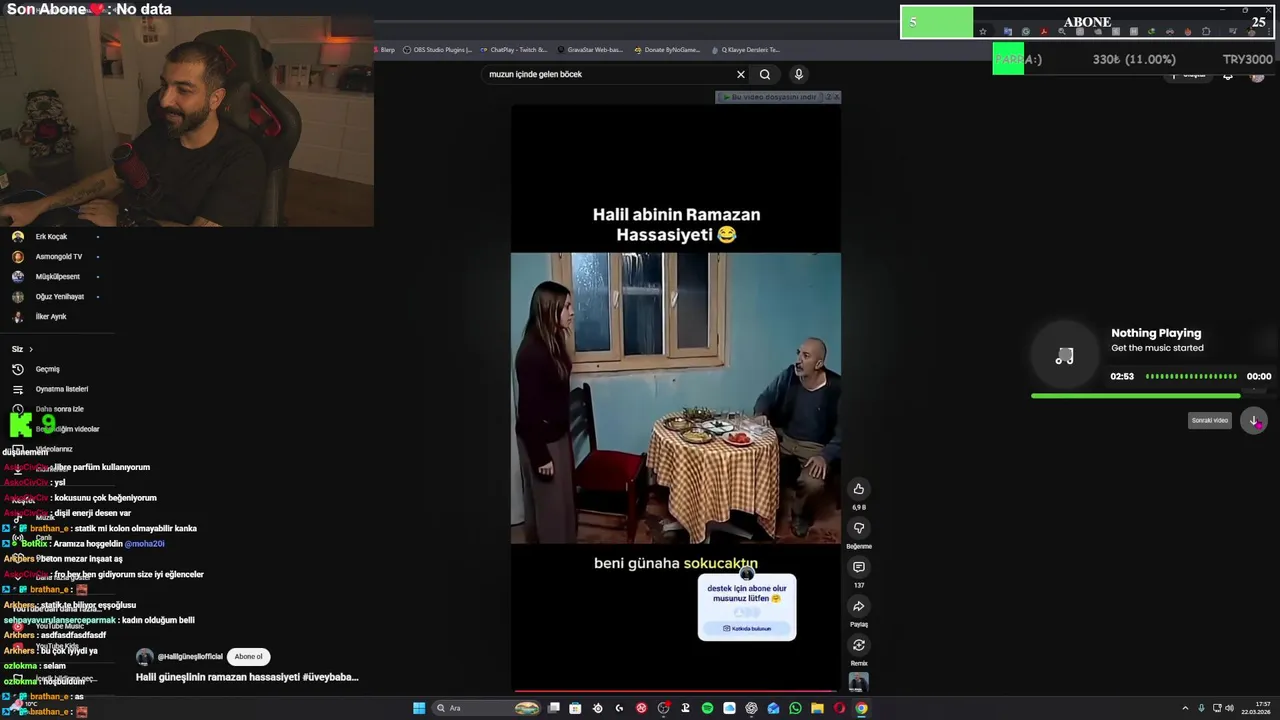Dislike the Shorts video
Viewport: 1280px width, 720px height.
click(858, 528)
